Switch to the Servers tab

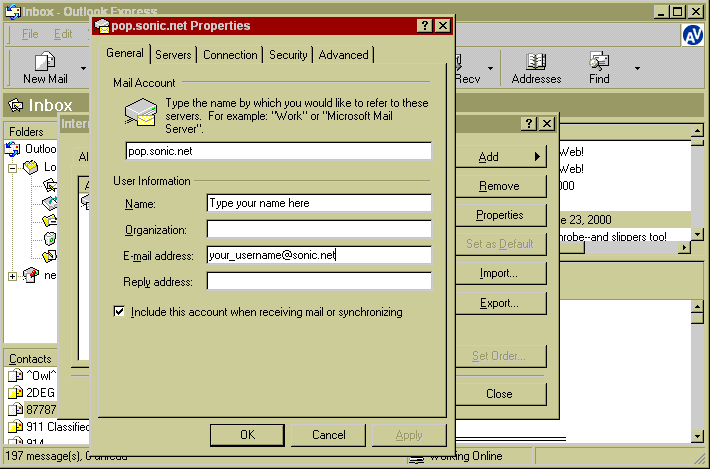[x=173, y=55]
